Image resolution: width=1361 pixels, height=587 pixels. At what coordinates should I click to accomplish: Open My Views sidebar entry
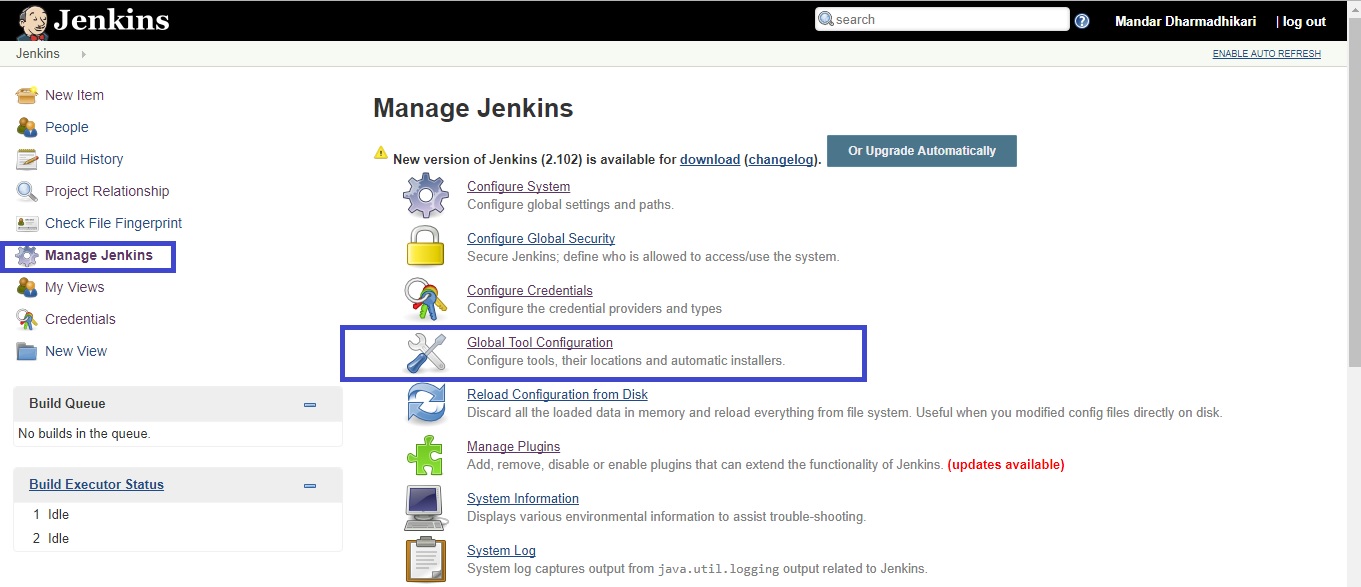pos(74,287)
